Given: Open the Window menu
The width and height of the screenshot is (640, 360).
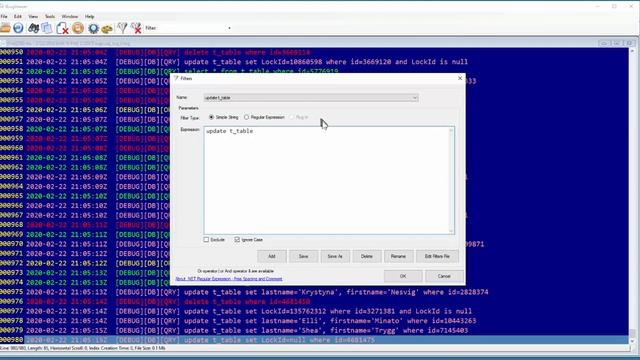Looking at the screenshot, I should [x=70, y=16].
